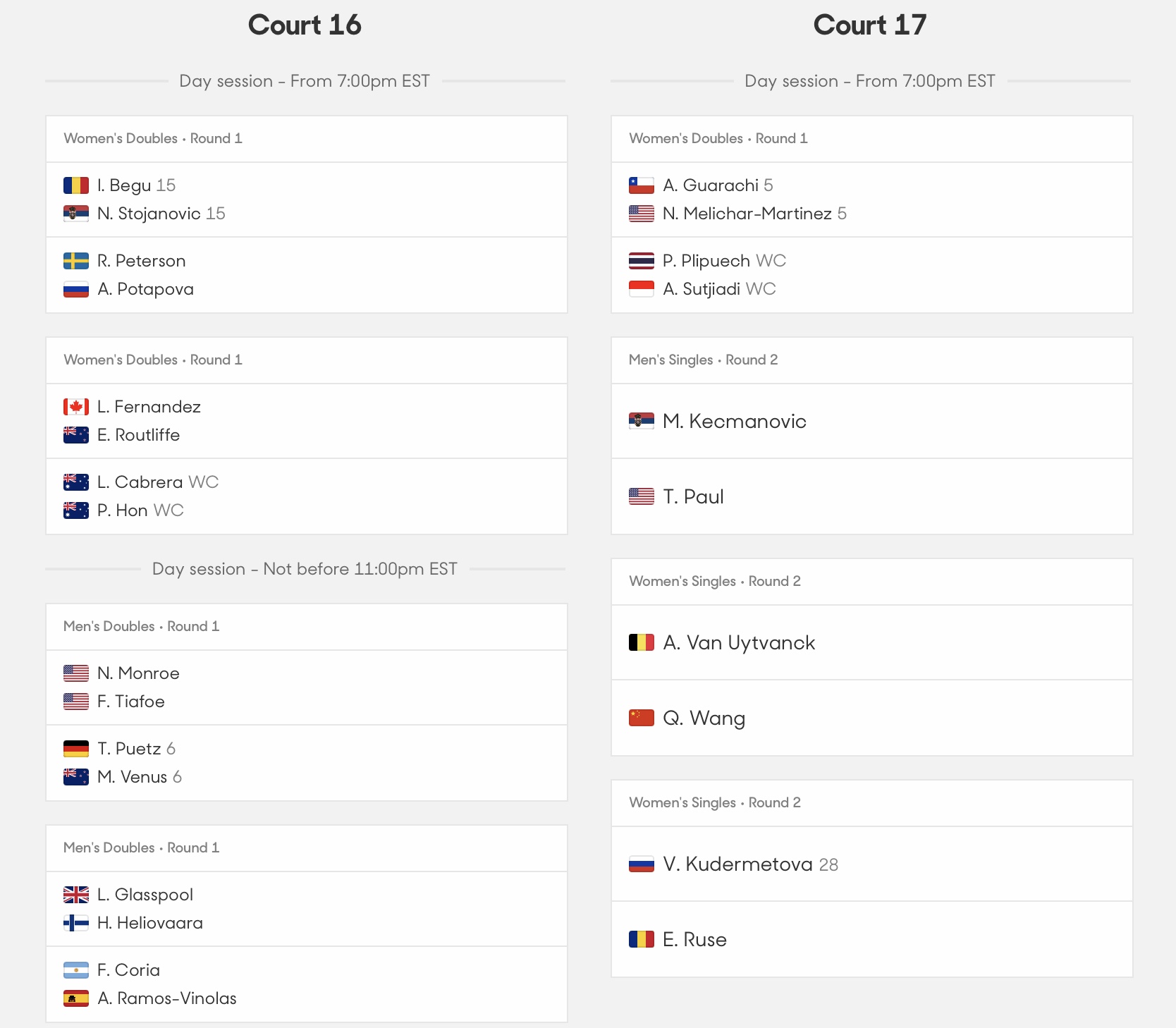Open M. Kecmanovic player link
Screen dimensions: 1176x1028
tap(735, 421)
